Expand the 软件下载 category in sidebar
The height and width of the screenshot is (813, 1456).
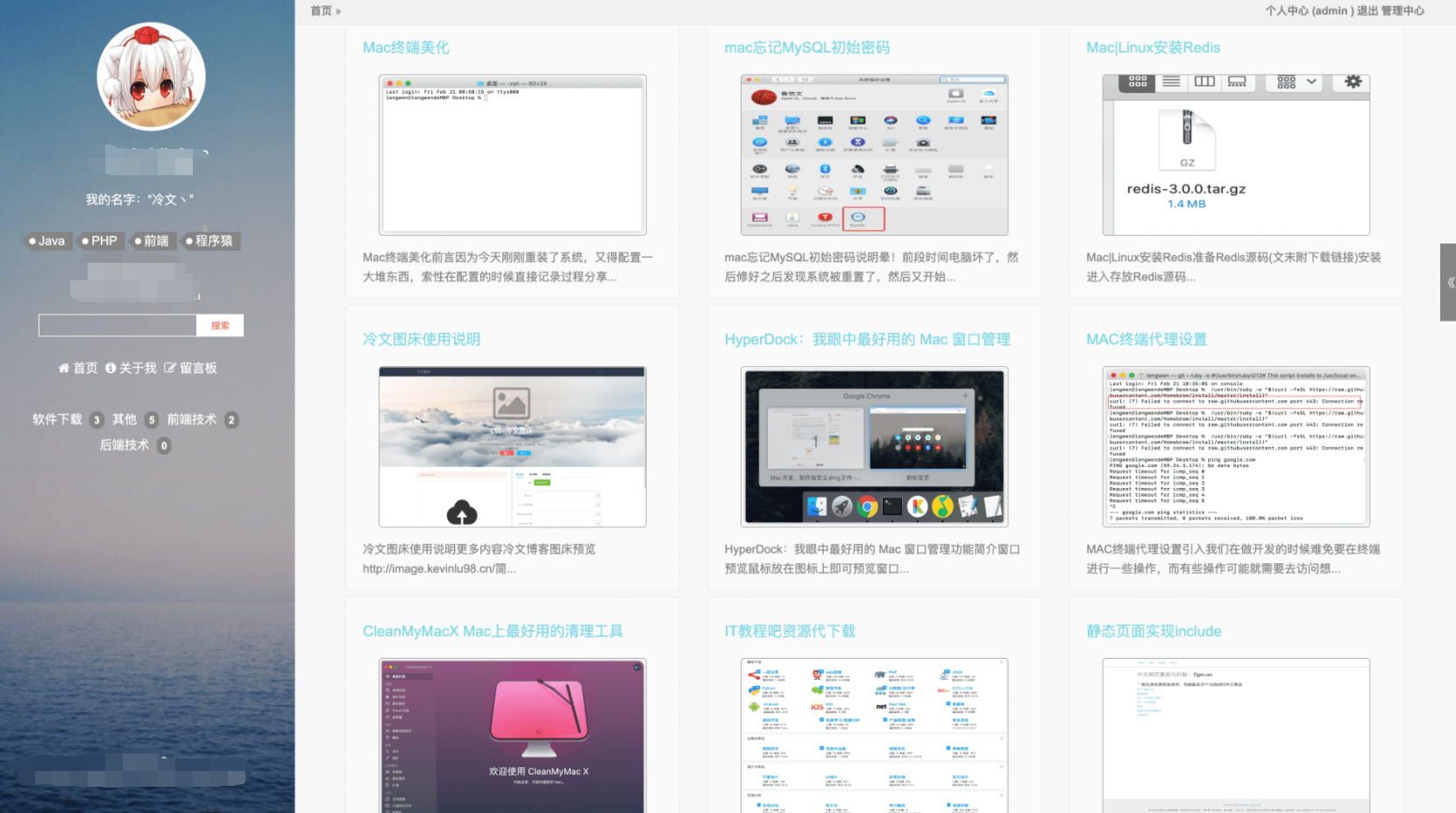[59, 419]
